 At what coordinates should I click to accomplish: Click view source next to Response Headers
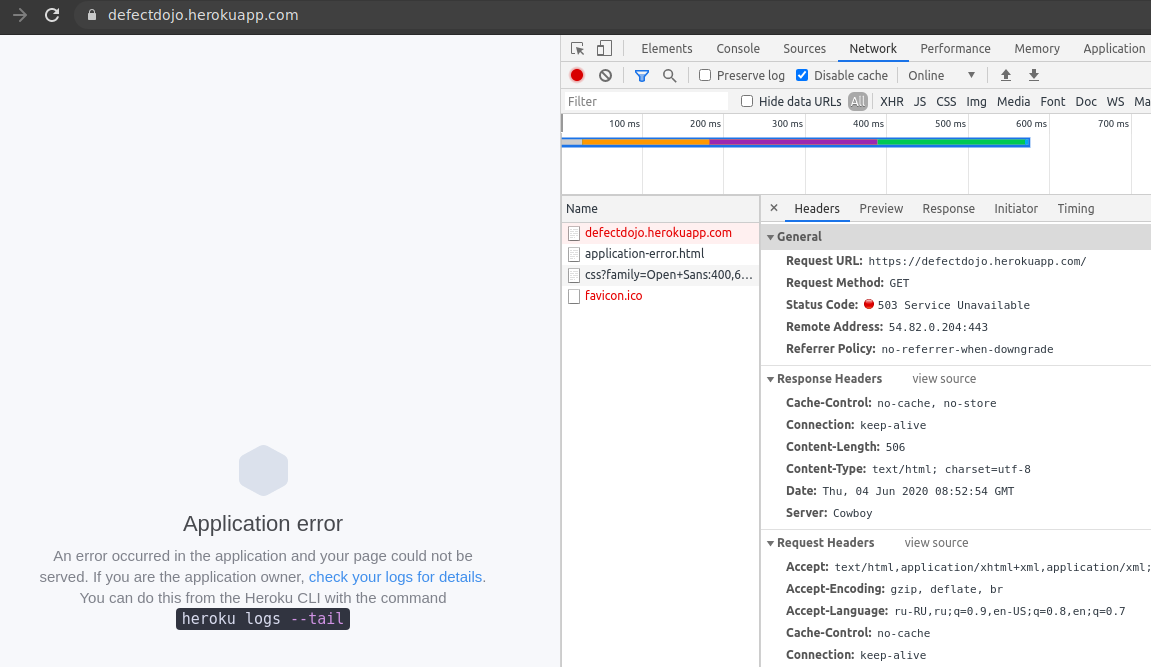(x=943, y=379)
